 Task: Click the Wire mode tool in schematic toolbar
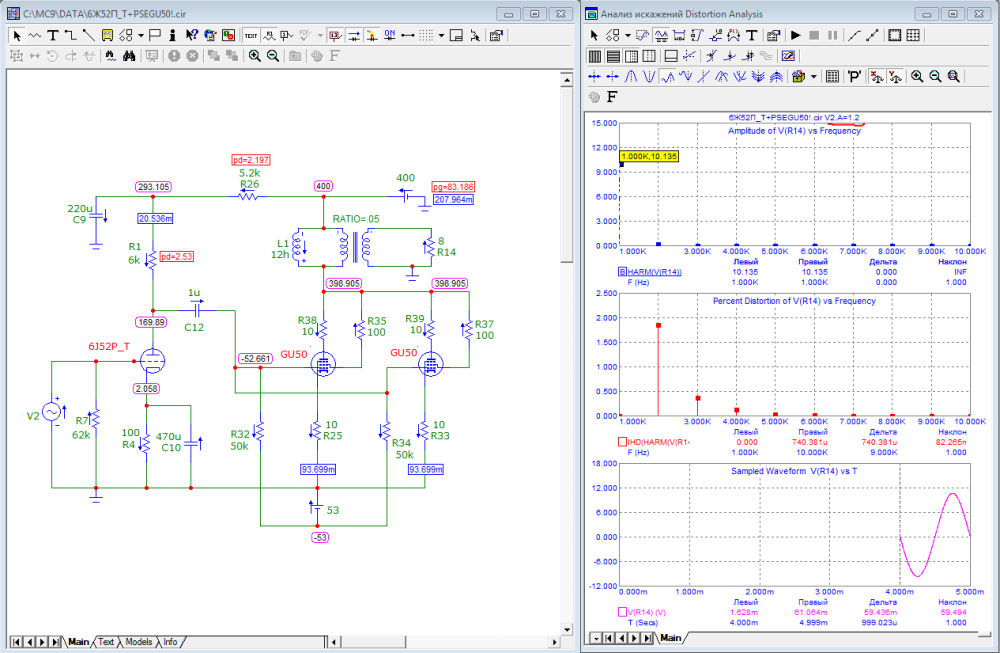click(x=70, y=34)
